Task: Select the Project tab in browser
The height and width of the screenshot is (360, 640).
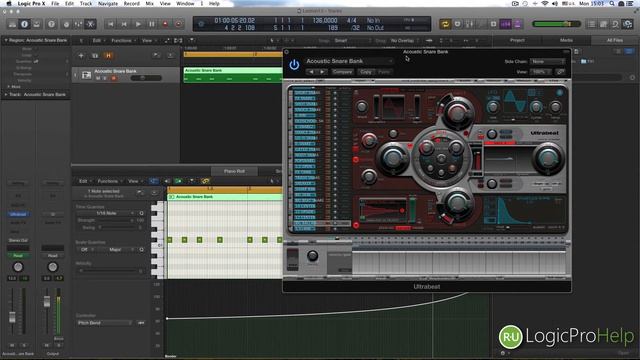Action: click(x=517, y=40)
